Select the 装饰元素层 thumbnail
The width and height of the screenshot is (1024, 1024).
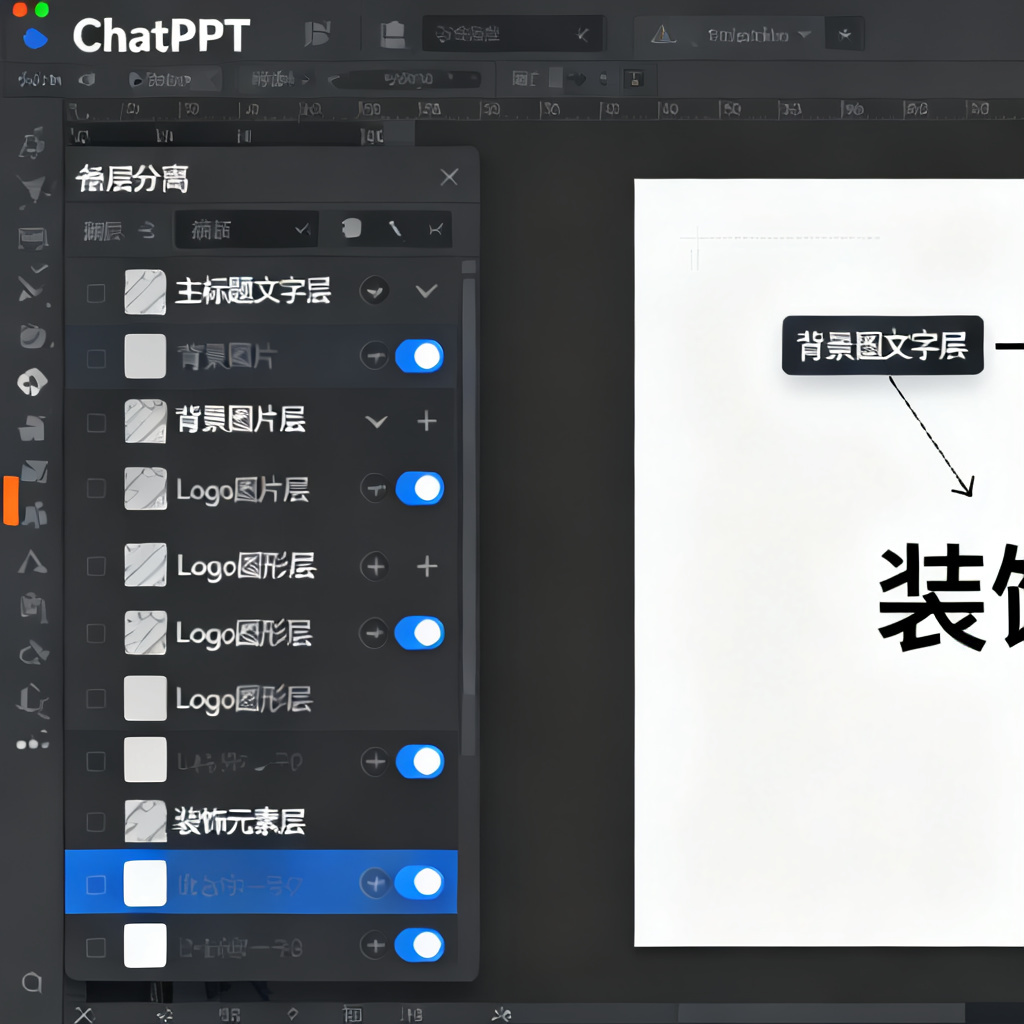click(x=145, y=821)
